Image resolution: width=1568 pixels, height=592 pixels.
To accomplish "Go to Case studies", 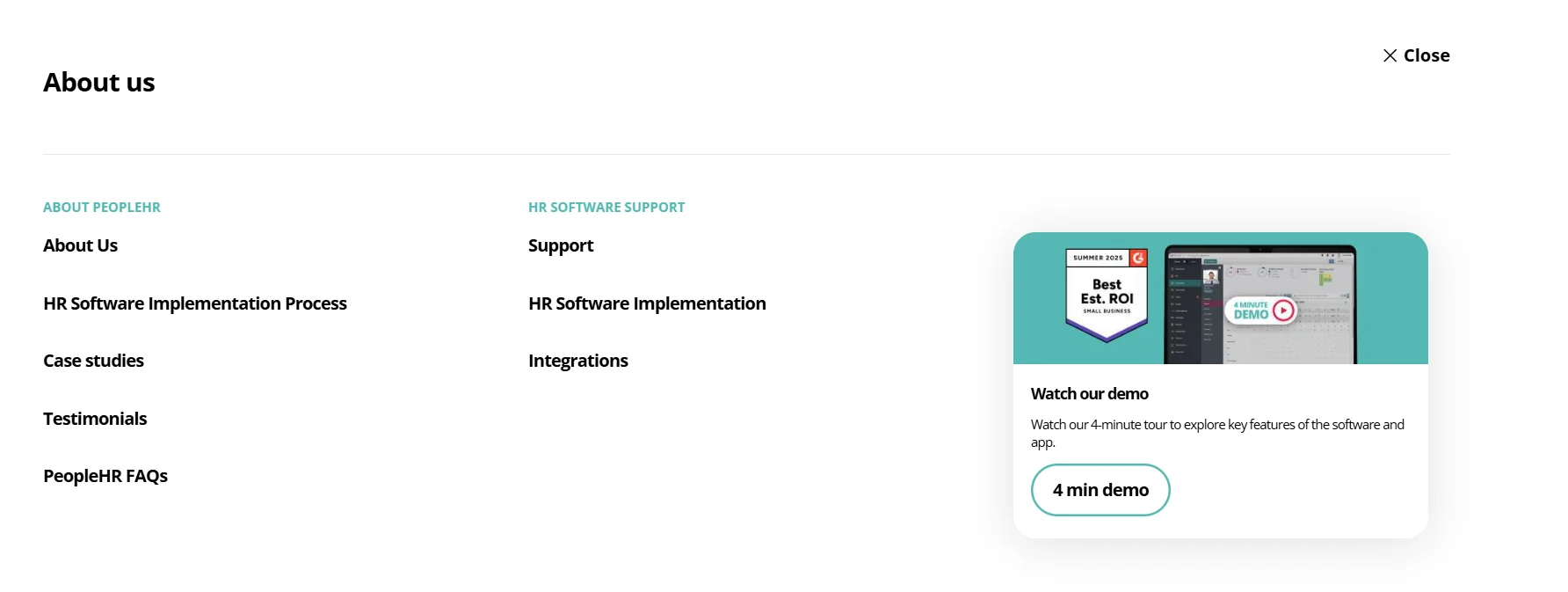I will coord(93,361).
